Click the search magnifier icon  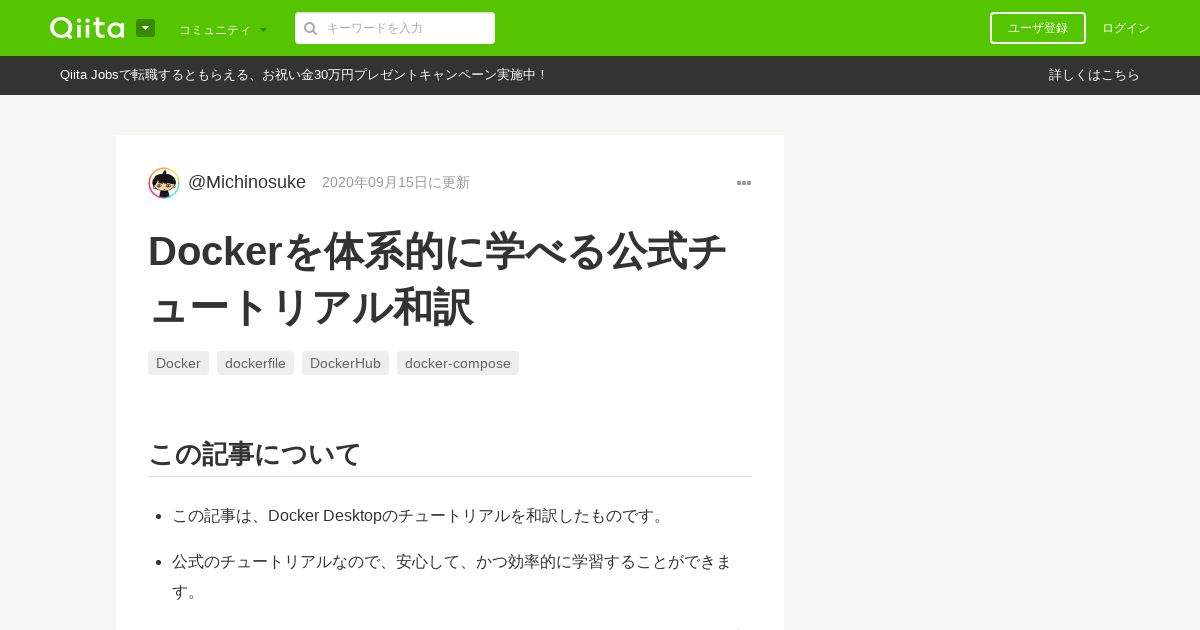pyautogui.click(x=311, y=28)
